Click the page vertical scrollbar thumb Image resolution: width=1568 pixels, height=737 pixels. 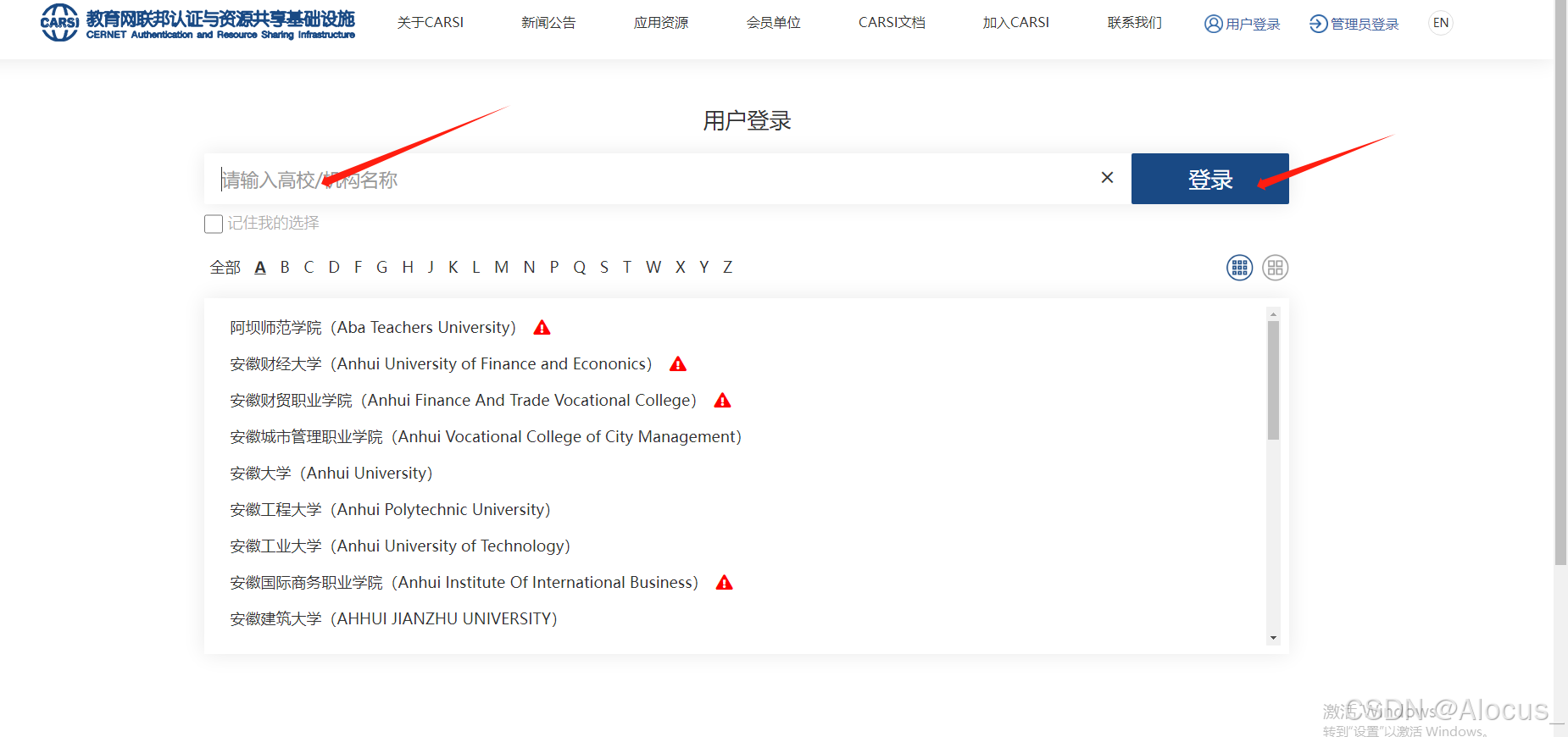(x=1560, y=283)
